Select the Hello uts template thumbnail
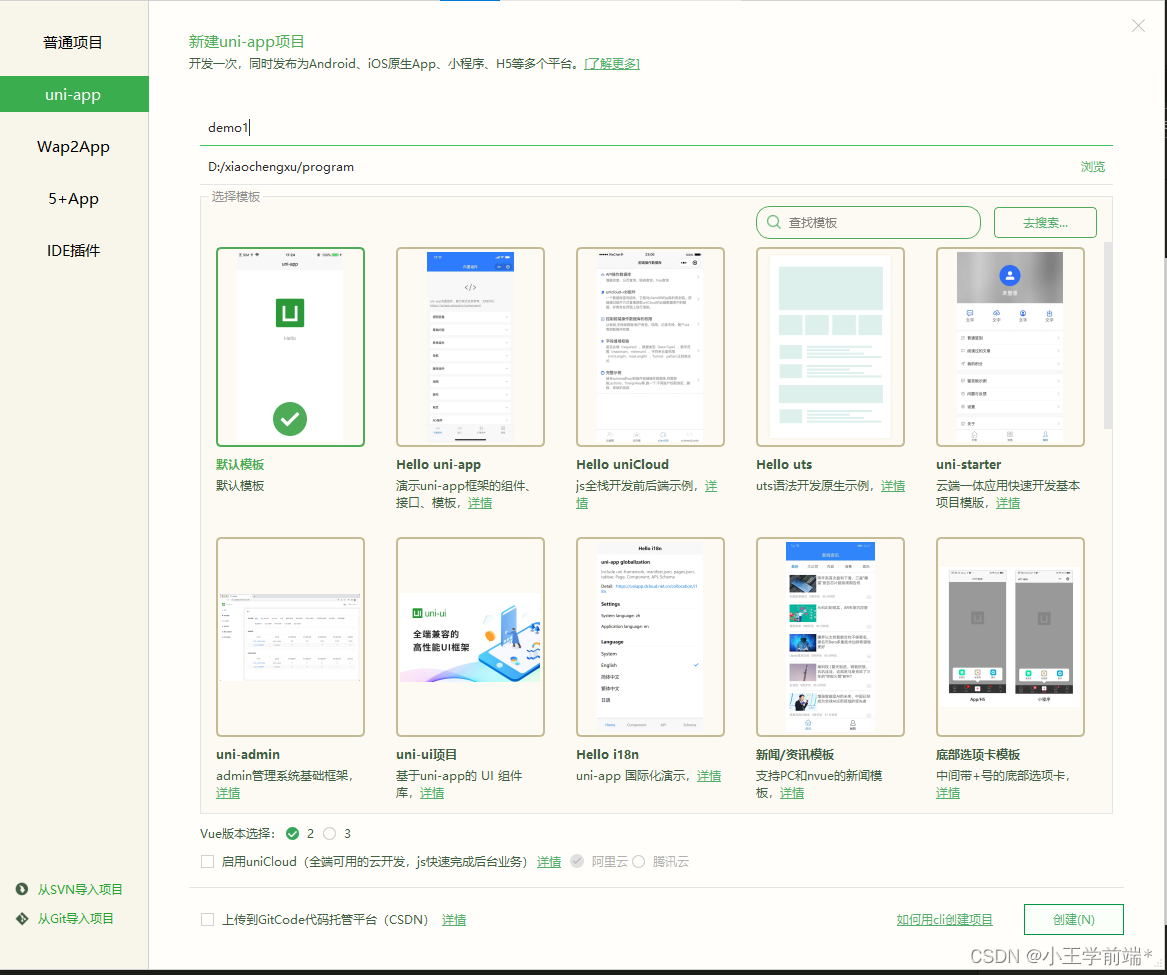 pyautogui.click(x=831, y=347)
